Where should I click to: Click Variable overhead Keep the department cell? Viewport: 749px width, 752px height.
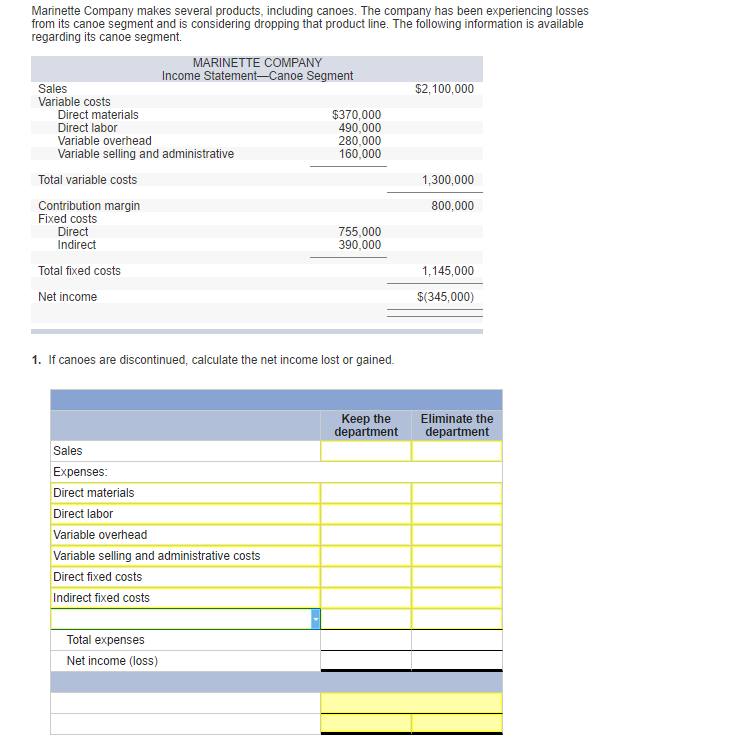(366, 535)
